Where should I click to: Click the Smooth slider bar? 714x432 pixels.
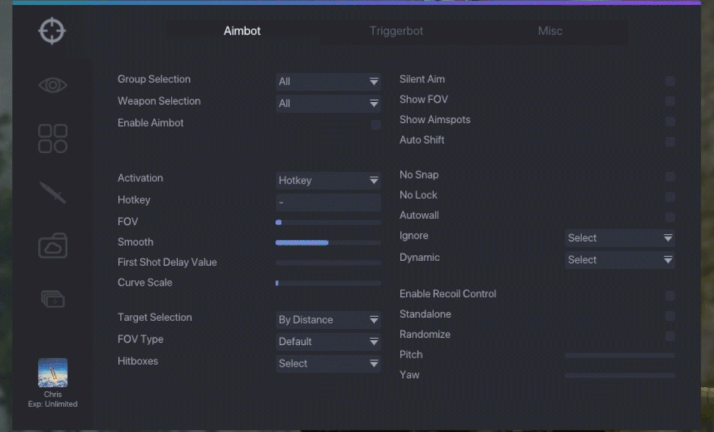click(328, 242)
